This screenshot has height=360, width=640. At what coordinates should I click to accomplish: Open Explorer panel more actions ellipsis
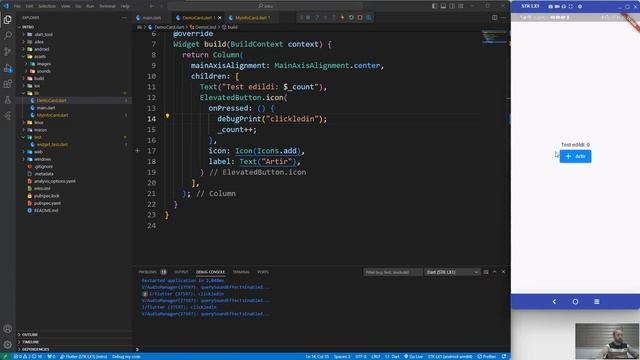pyautogui.click(x=124, y=18)
